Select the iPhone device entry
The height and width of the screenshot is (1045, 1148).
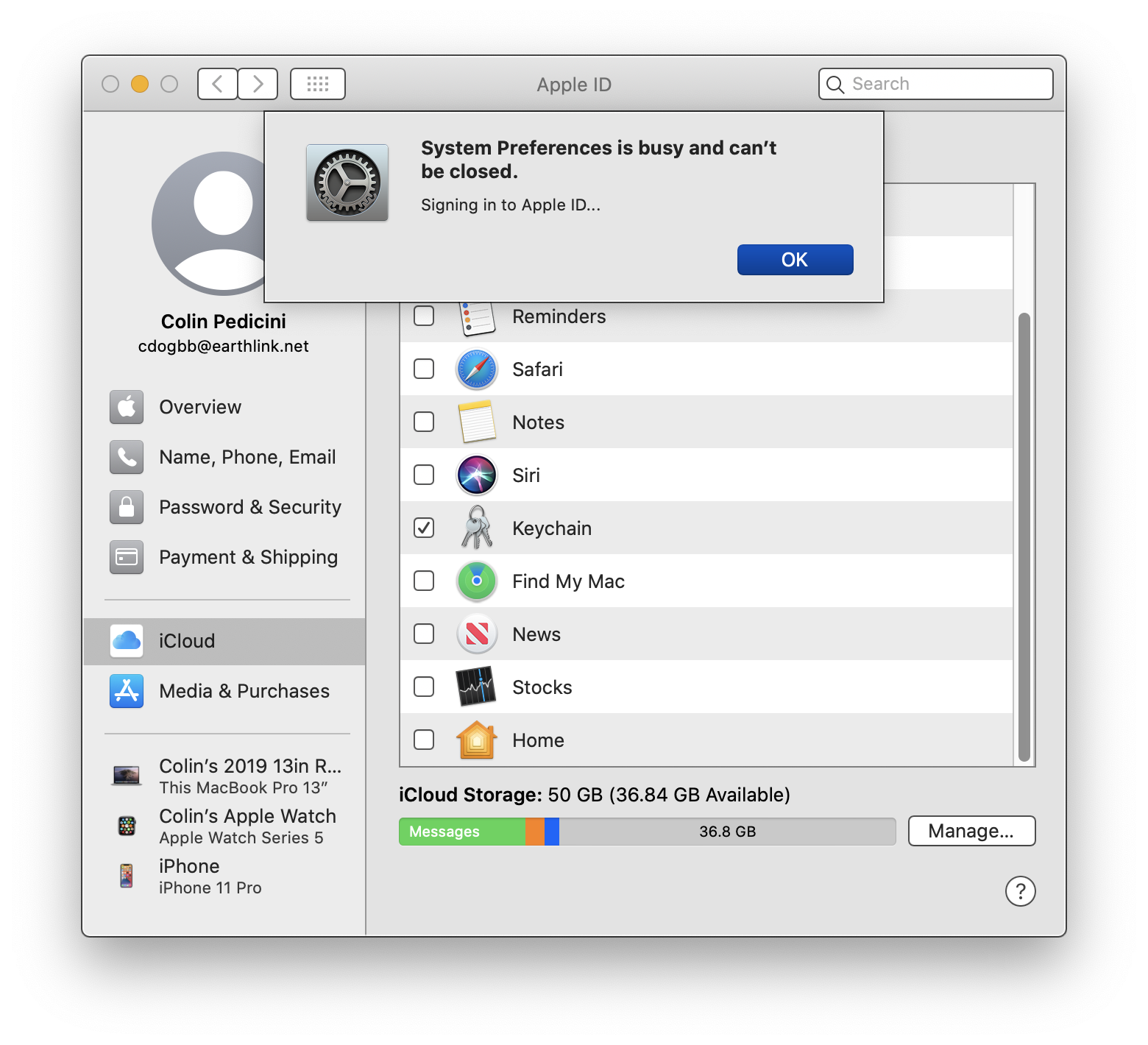coord(224,876)
